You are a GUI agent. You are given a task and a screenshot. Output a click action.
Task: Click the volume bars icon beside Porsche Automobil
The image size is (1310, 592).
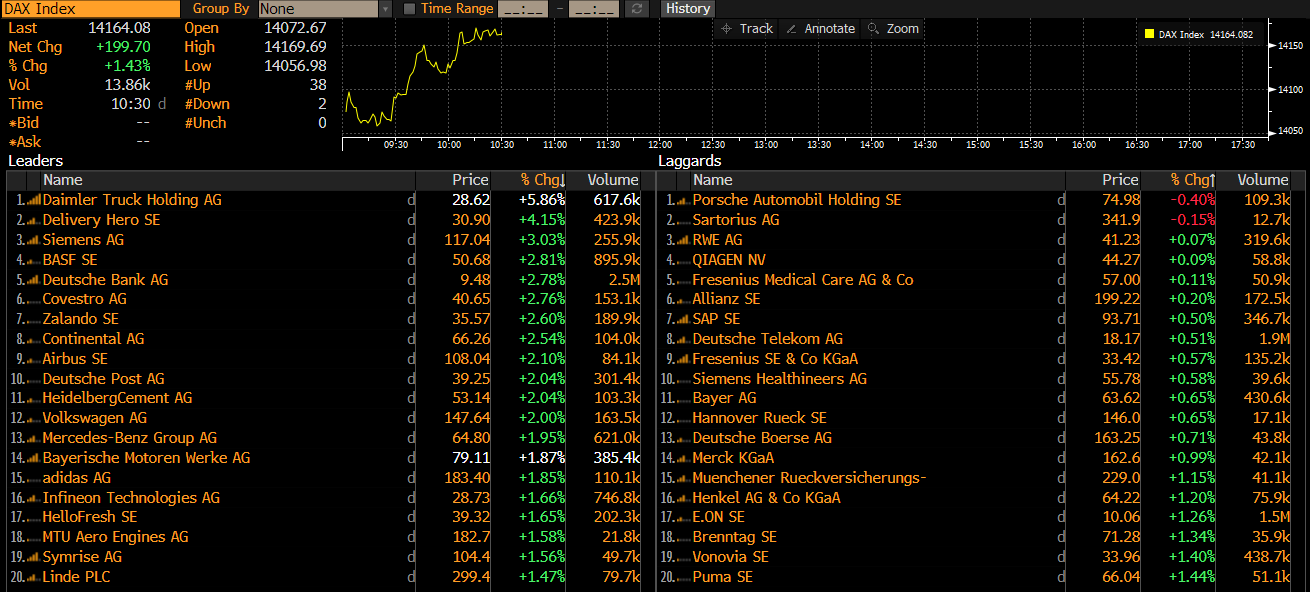[683, 200]
